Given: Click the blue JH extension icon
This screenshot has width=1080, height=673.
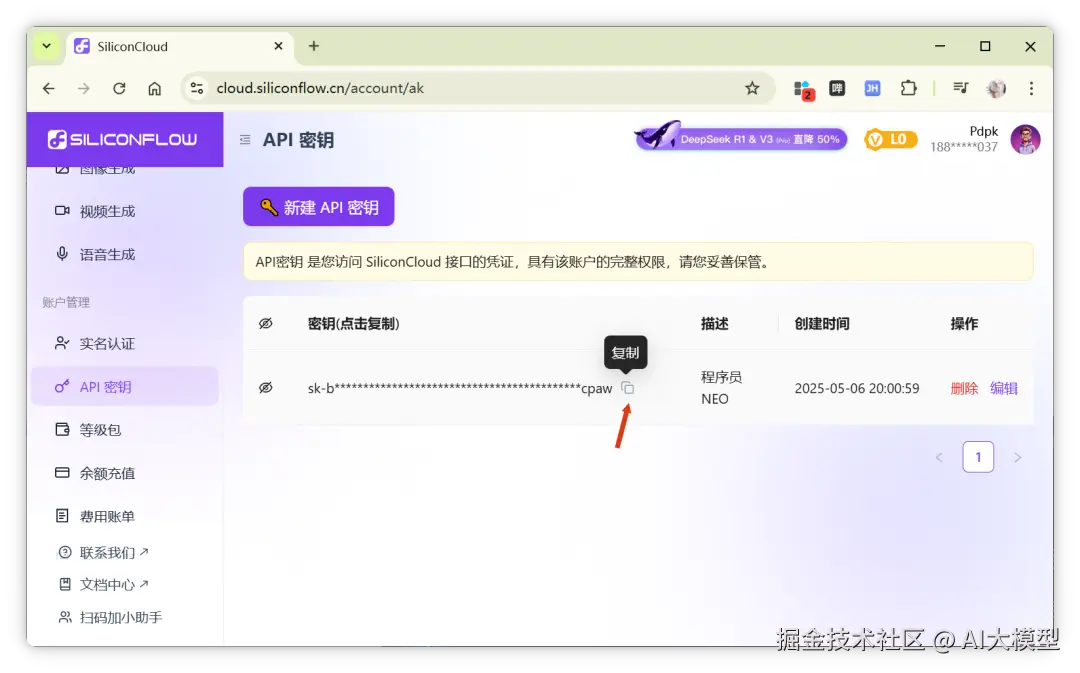Looking at the screenshot, I should [873, 88].
